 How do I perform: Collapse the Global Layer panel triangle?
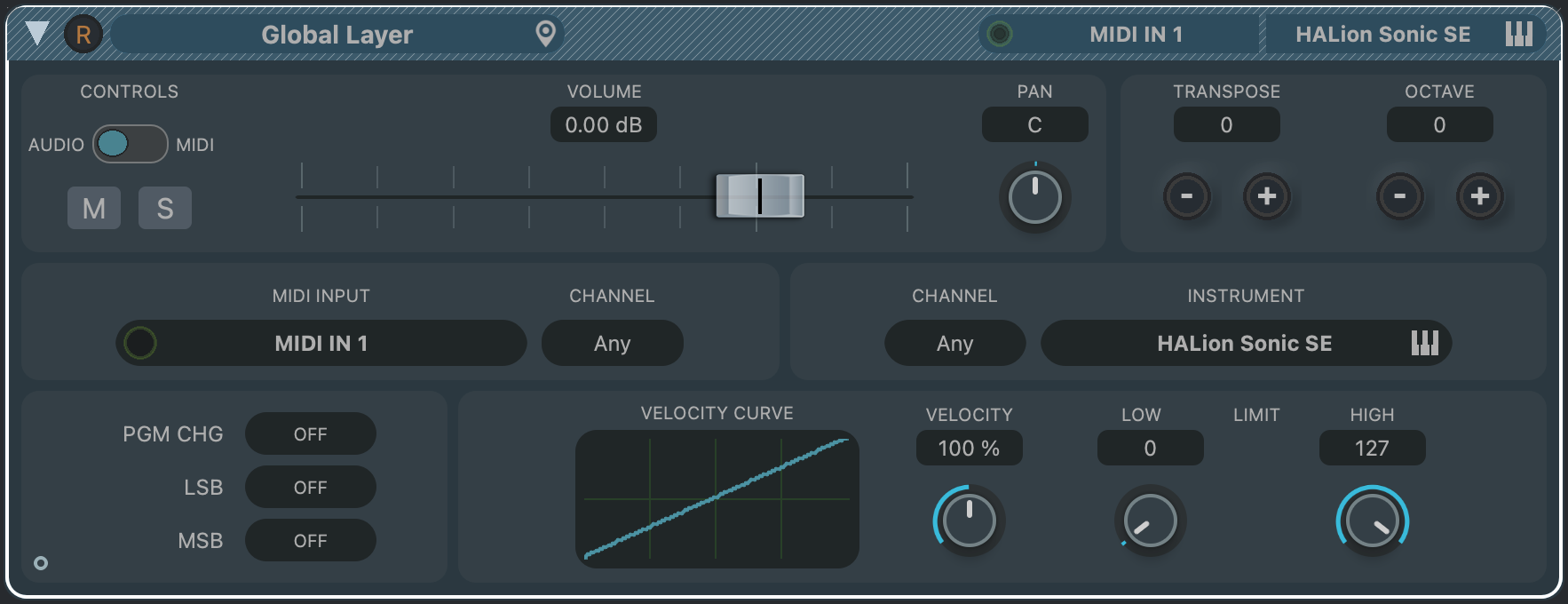(37, 34)
